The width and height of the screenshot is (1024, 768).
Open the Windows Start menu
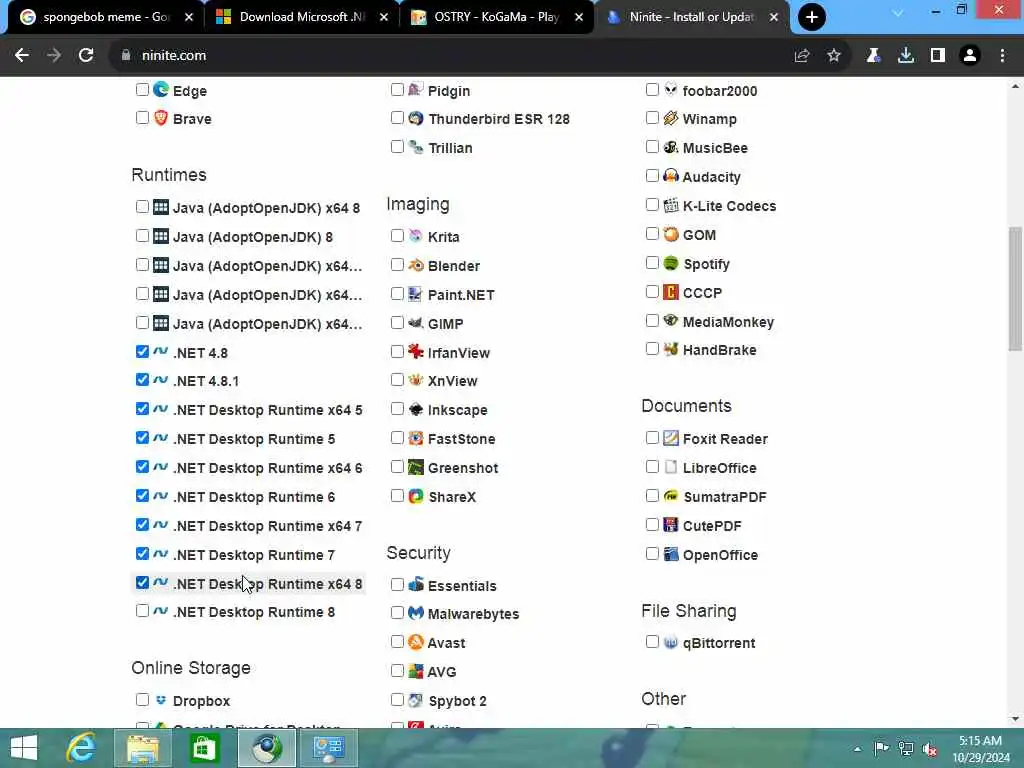(24, 748)
